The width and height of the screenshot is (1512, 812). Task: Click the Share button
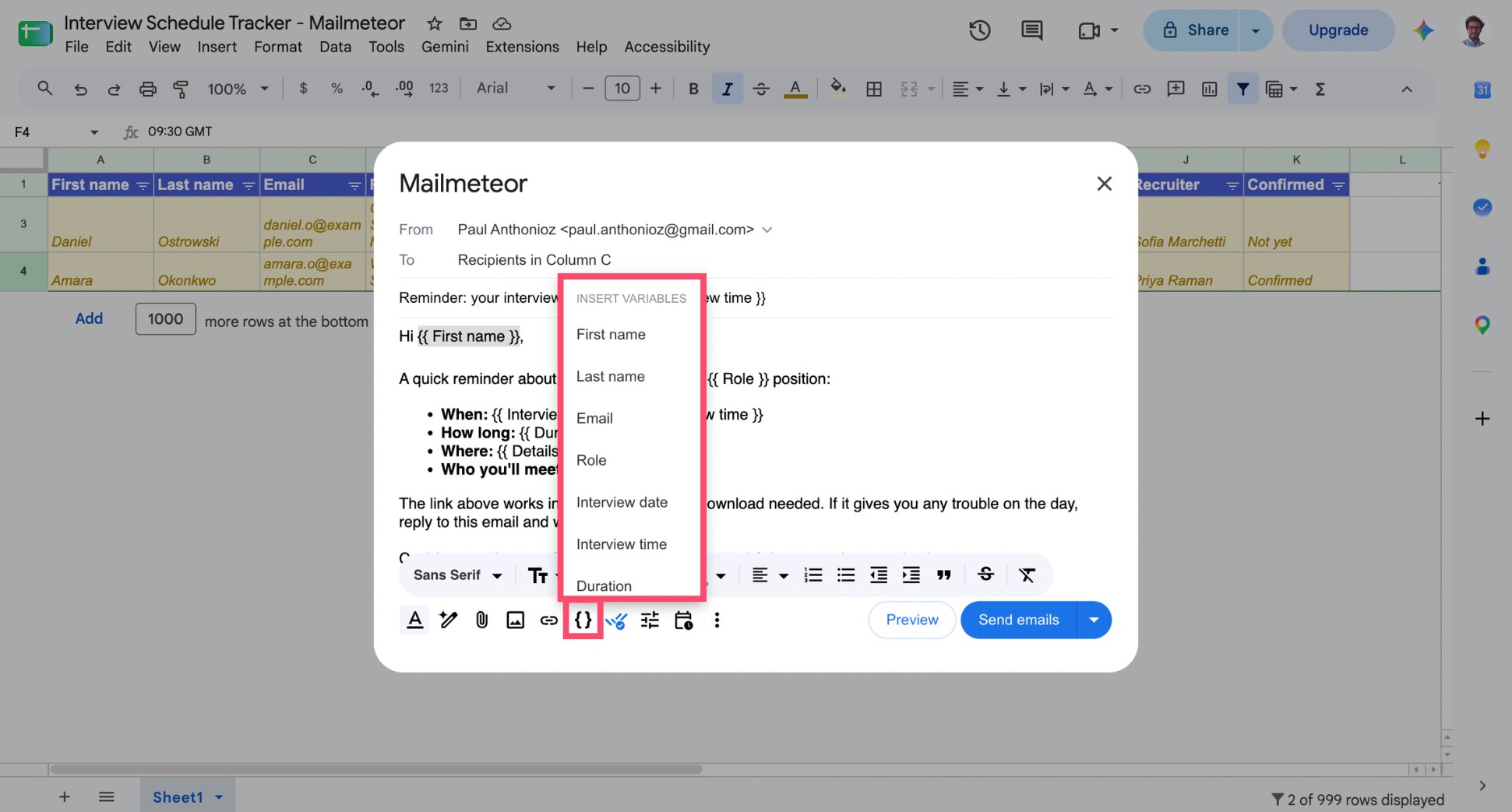[1191, 30]
